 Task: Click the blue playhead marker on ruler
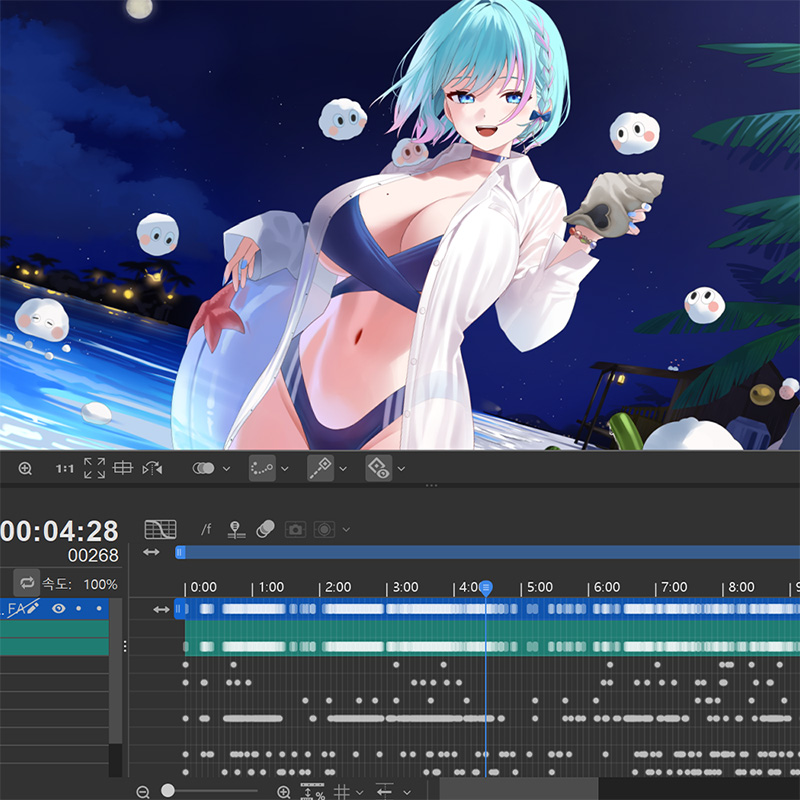coord(486,588)
